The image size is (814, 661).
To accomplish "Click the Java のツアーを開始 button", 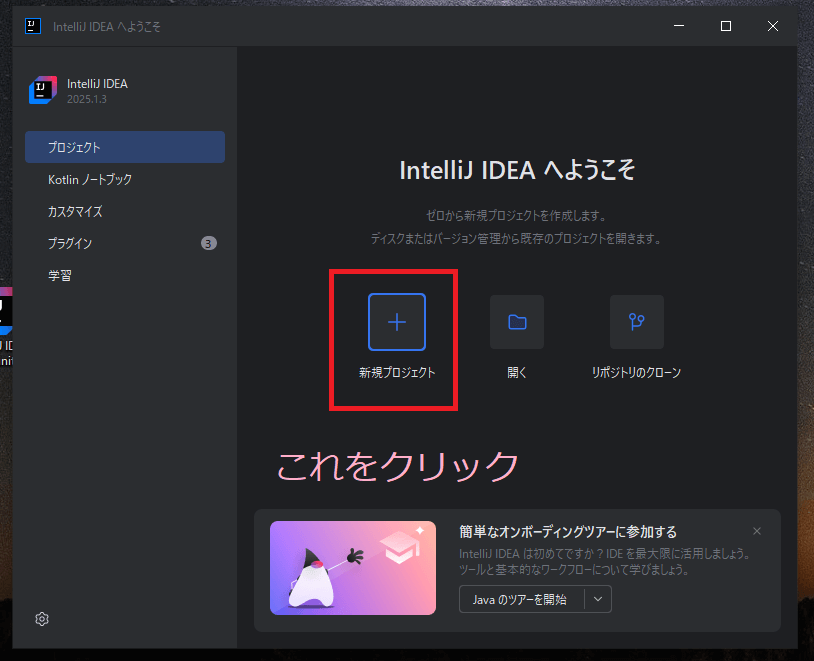I will point(521,599).
